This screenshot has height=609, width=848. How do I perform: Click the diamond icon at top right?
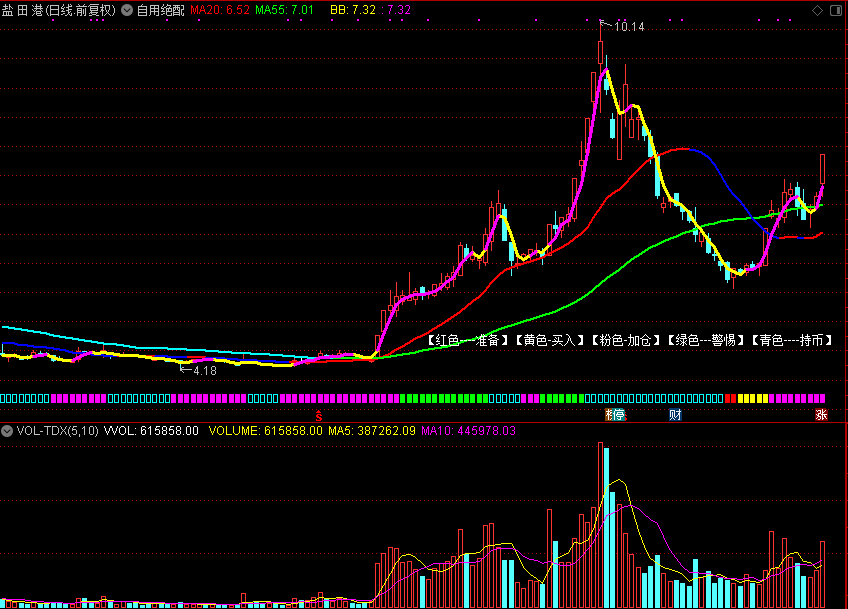coord(817,10)
